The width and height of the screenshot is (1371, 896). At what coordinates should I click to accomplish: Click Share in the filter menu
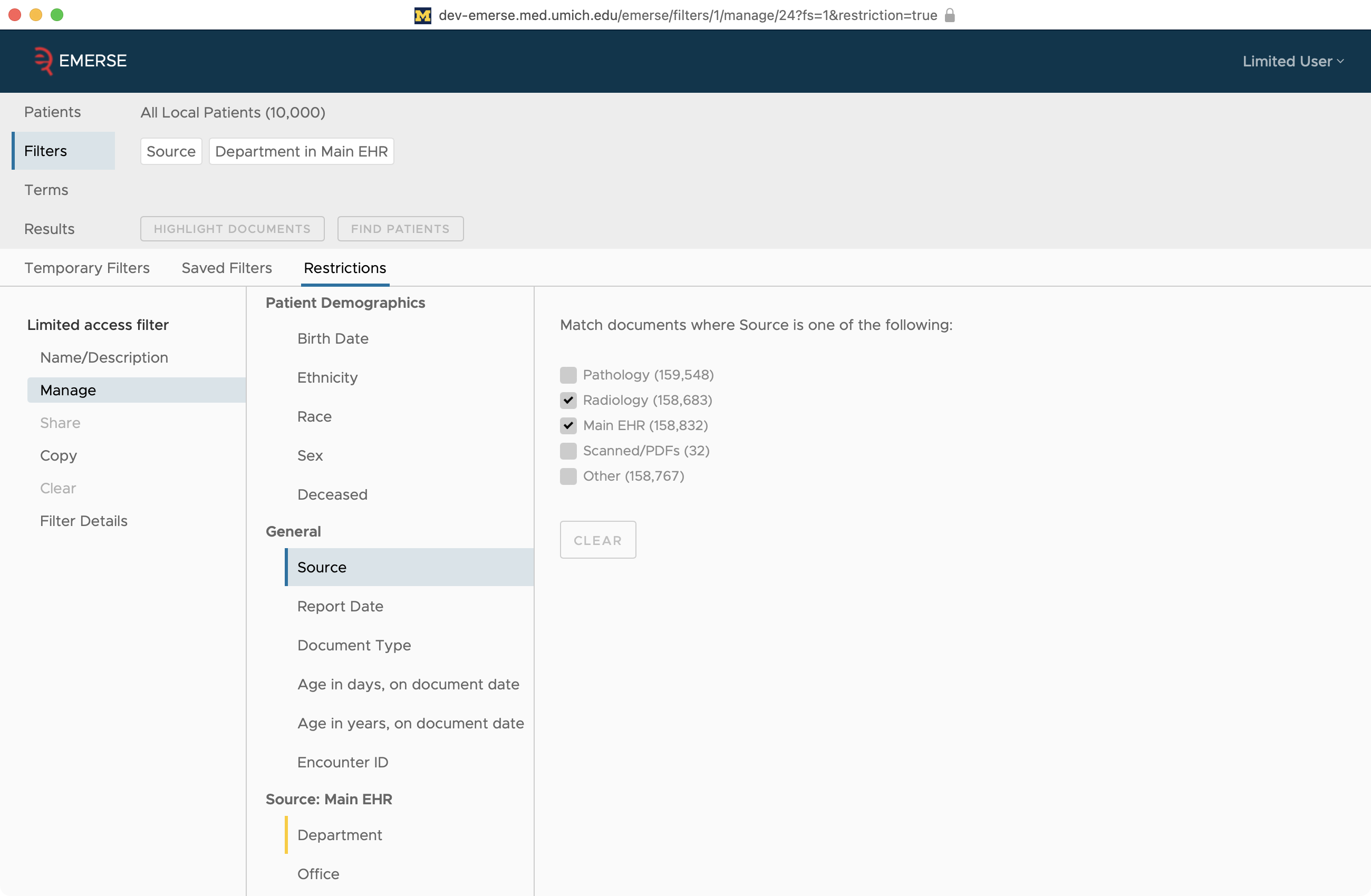click(x=60, y=423)
